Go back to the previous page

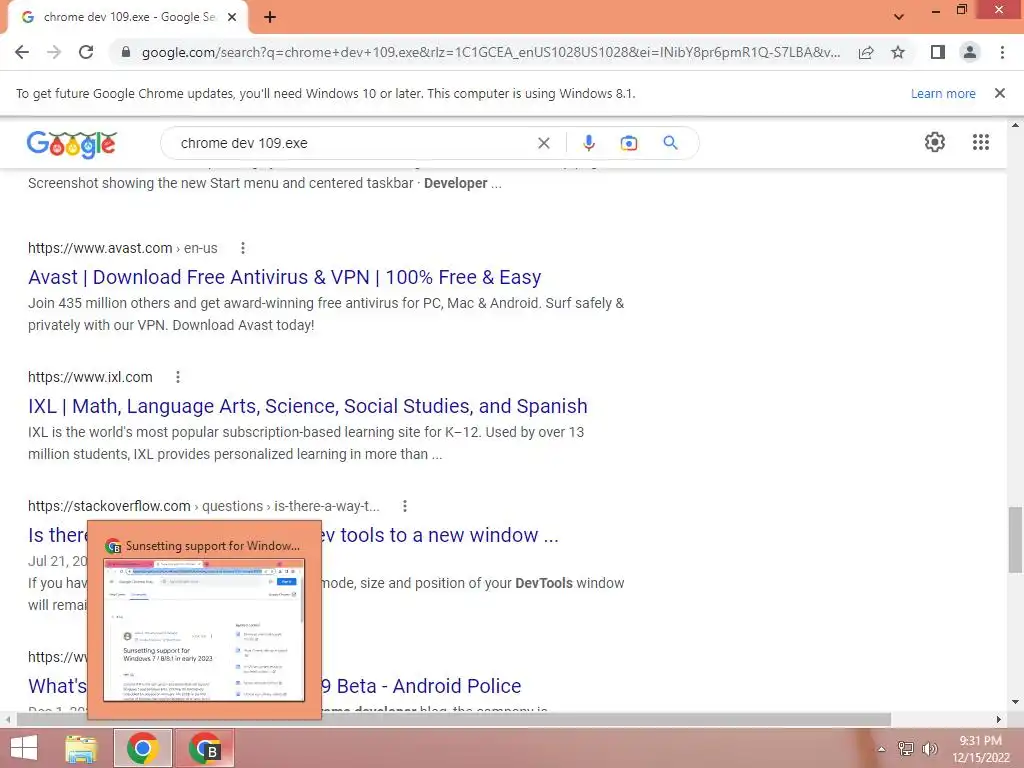coord(22,52)
